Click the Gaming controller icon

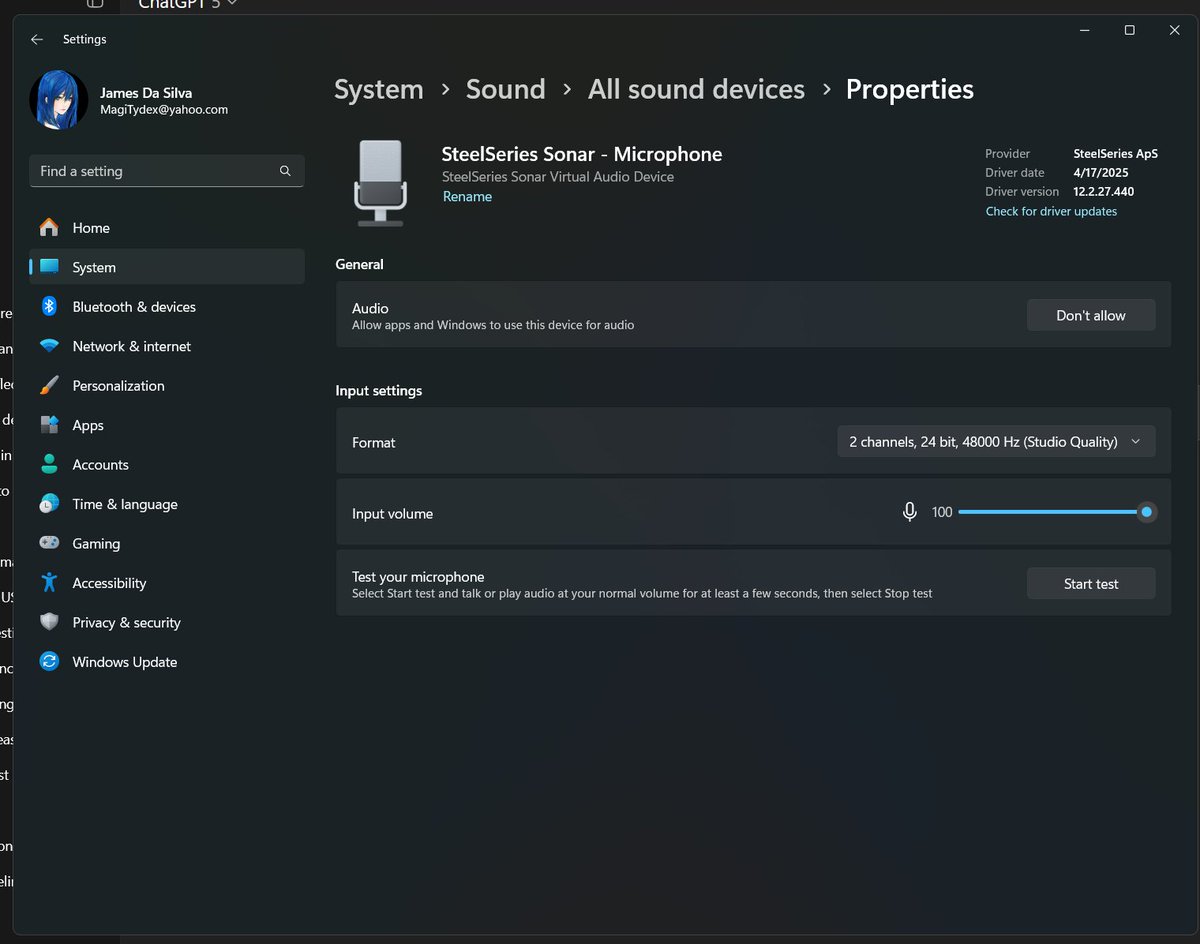pos(49,543)
